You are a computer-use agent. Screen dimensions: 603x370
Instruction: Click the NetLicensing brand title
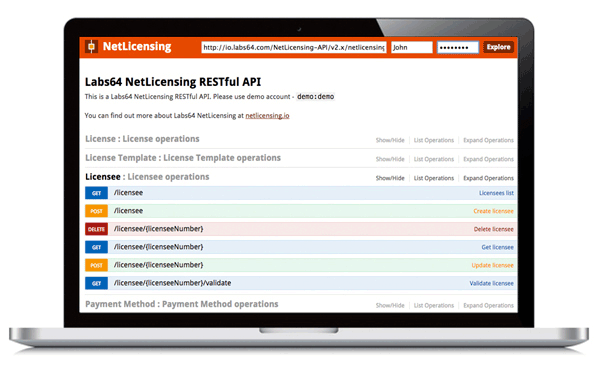coord(137,47)
